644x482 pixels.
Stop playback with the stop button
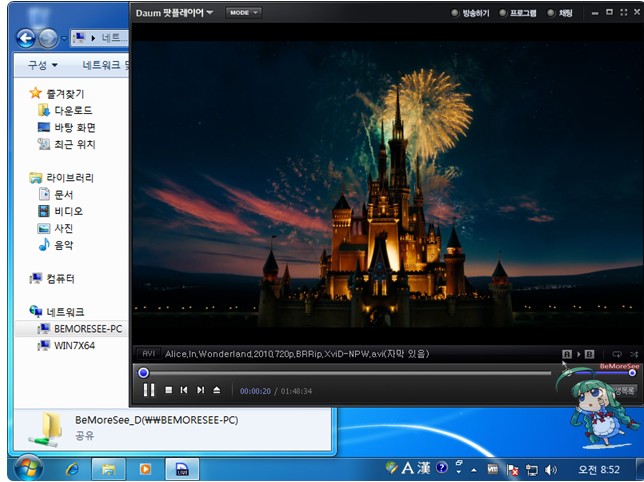click(168, 390)
